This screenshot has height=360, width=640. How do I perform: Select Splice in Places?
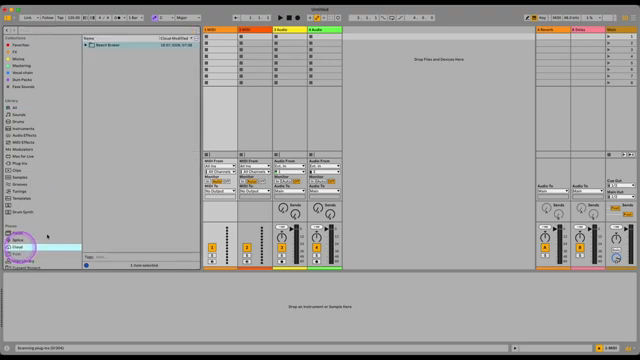[x=18, y=240]
